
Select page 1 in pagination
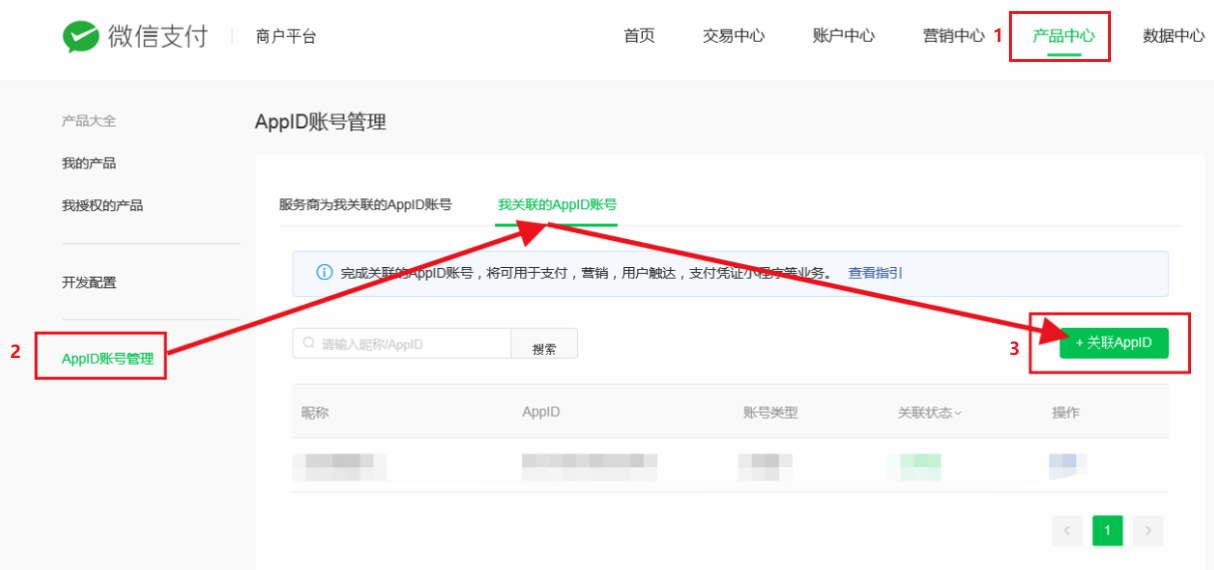(1108, 530)
